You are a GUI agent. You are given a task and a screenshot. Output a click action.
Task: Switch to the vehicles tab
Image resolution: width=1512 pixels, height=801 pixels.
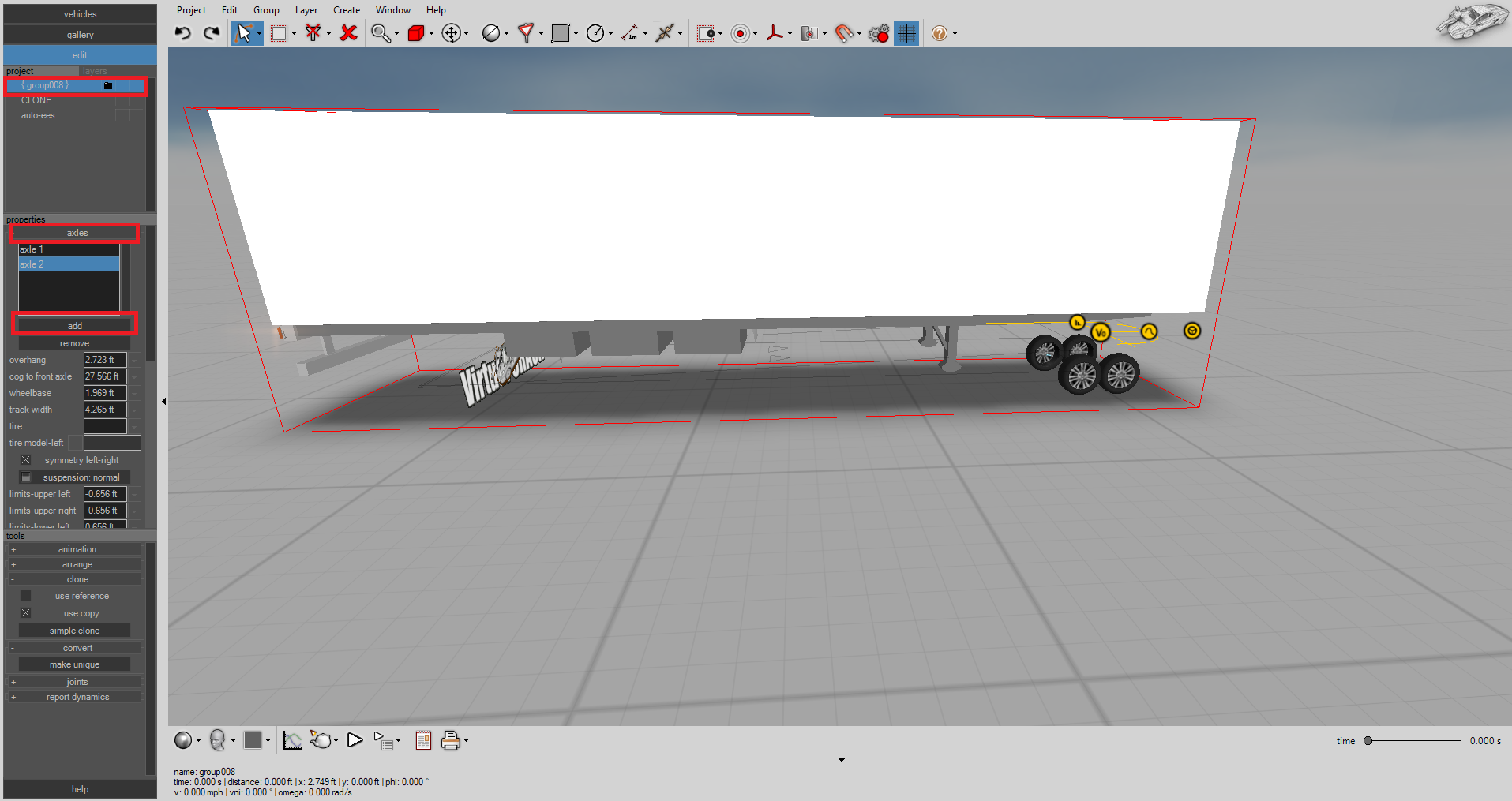80,14
